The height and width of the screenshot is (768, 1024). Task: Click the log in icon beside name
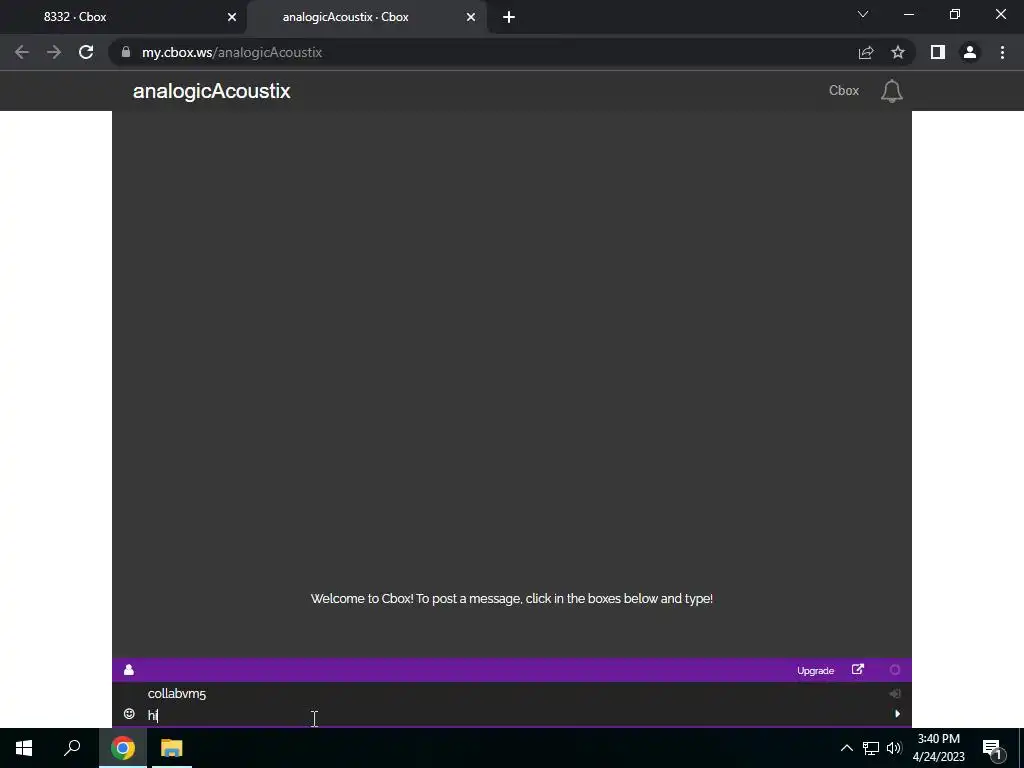(x=895, y=694)
